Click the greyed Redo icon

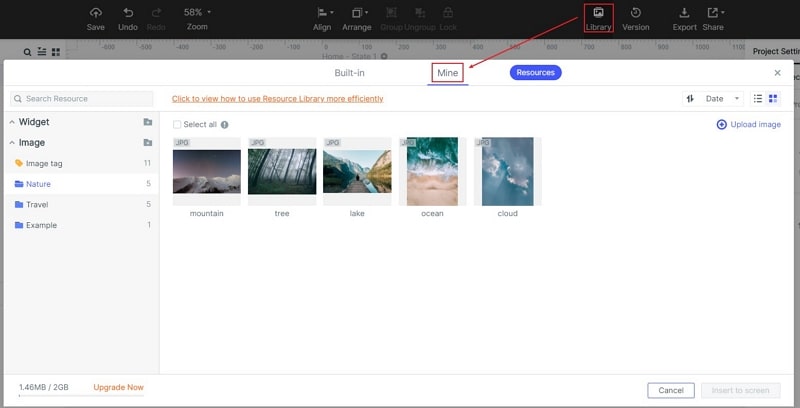(x=156, y=13)
